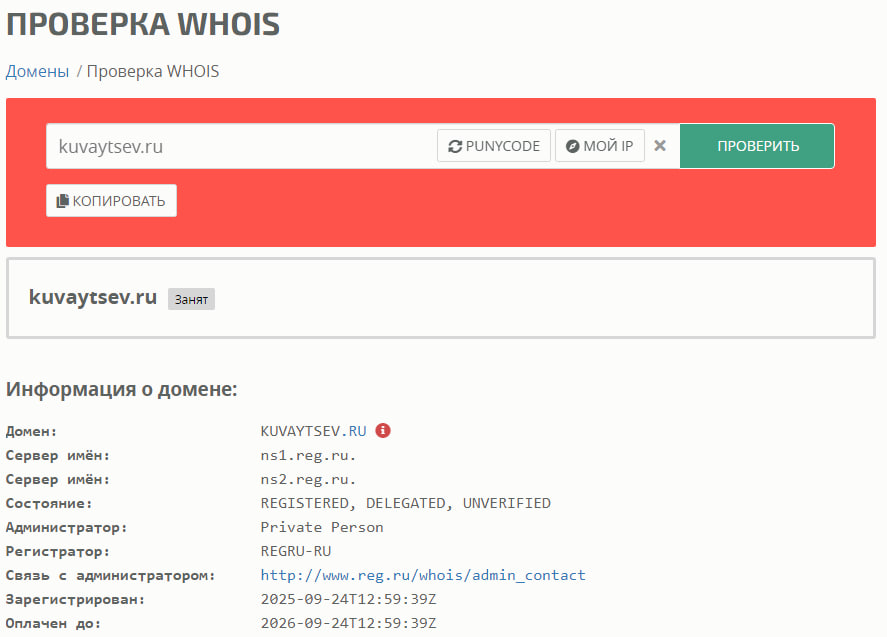
Task: Select the Проверка WHOIS breadcrumb item
Action: coord(153,71)
